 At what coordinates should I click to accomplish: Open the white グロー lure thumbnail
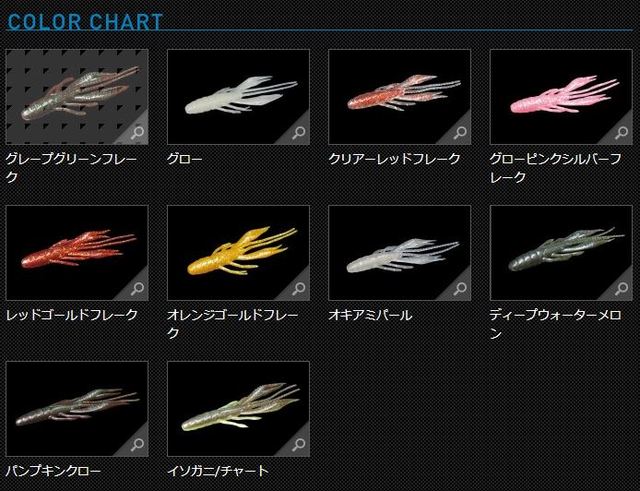238,97
